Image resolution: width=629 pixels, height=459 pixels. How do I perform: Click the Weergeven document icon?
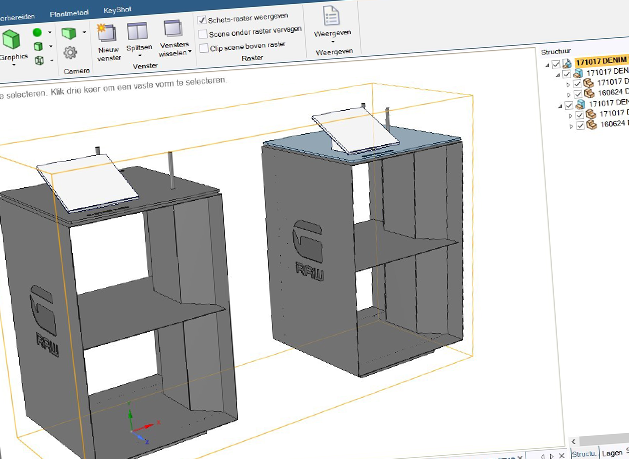click(x=331, y=16)
